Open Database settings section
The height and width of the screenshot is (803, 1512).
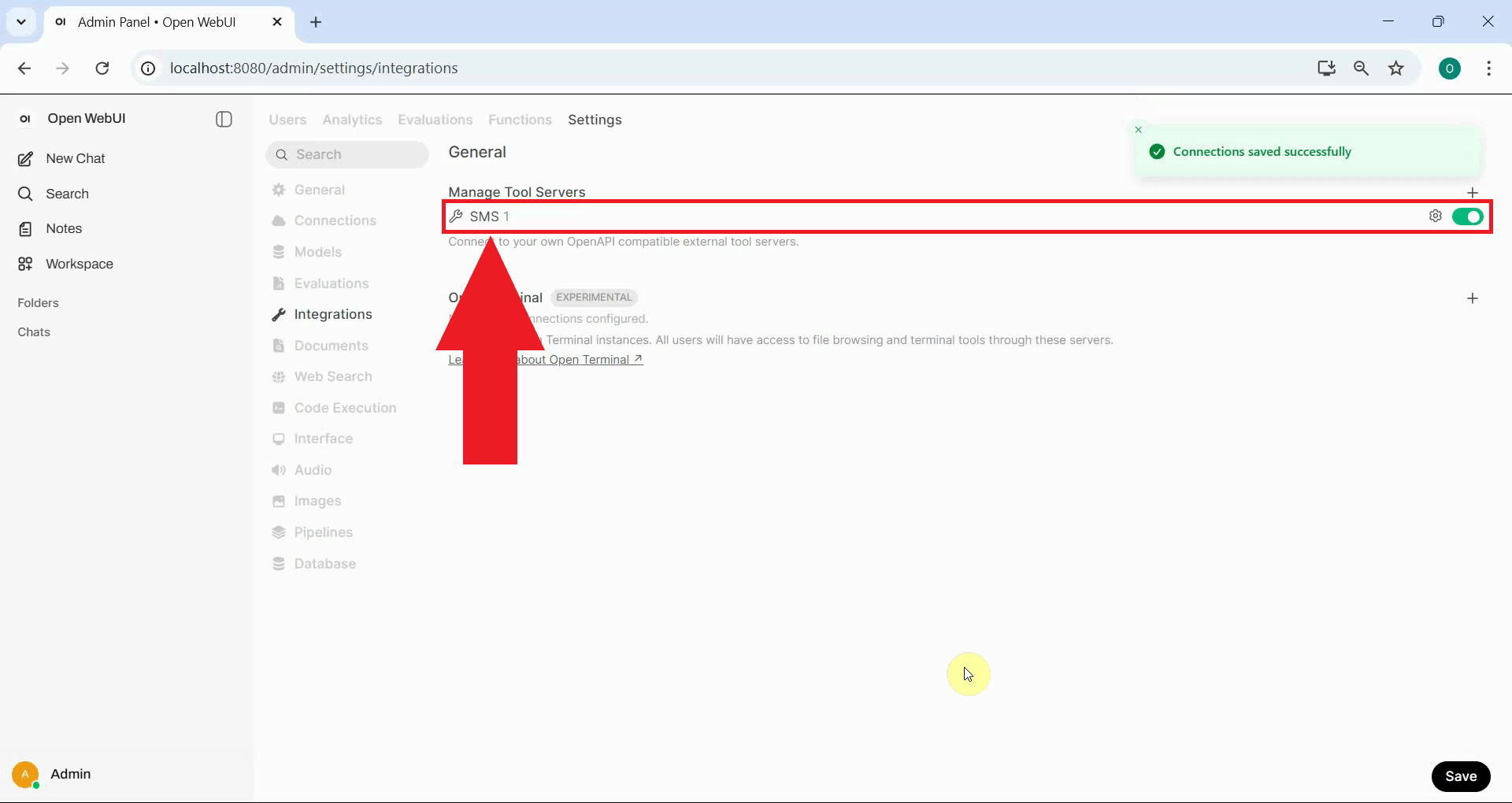coord(324,564)
